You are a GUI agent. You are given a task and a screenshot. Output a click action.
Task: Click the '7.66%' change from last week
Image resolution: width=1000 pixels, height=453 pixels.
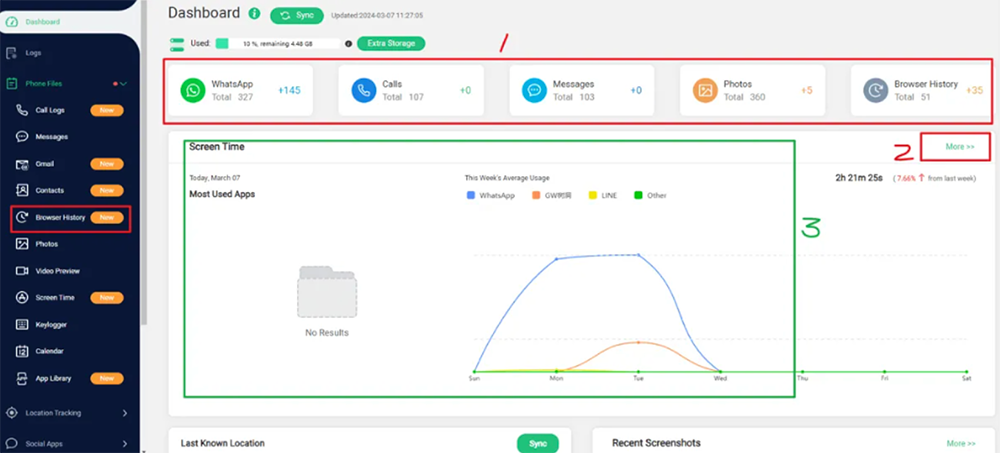click(x=905, y=179)
